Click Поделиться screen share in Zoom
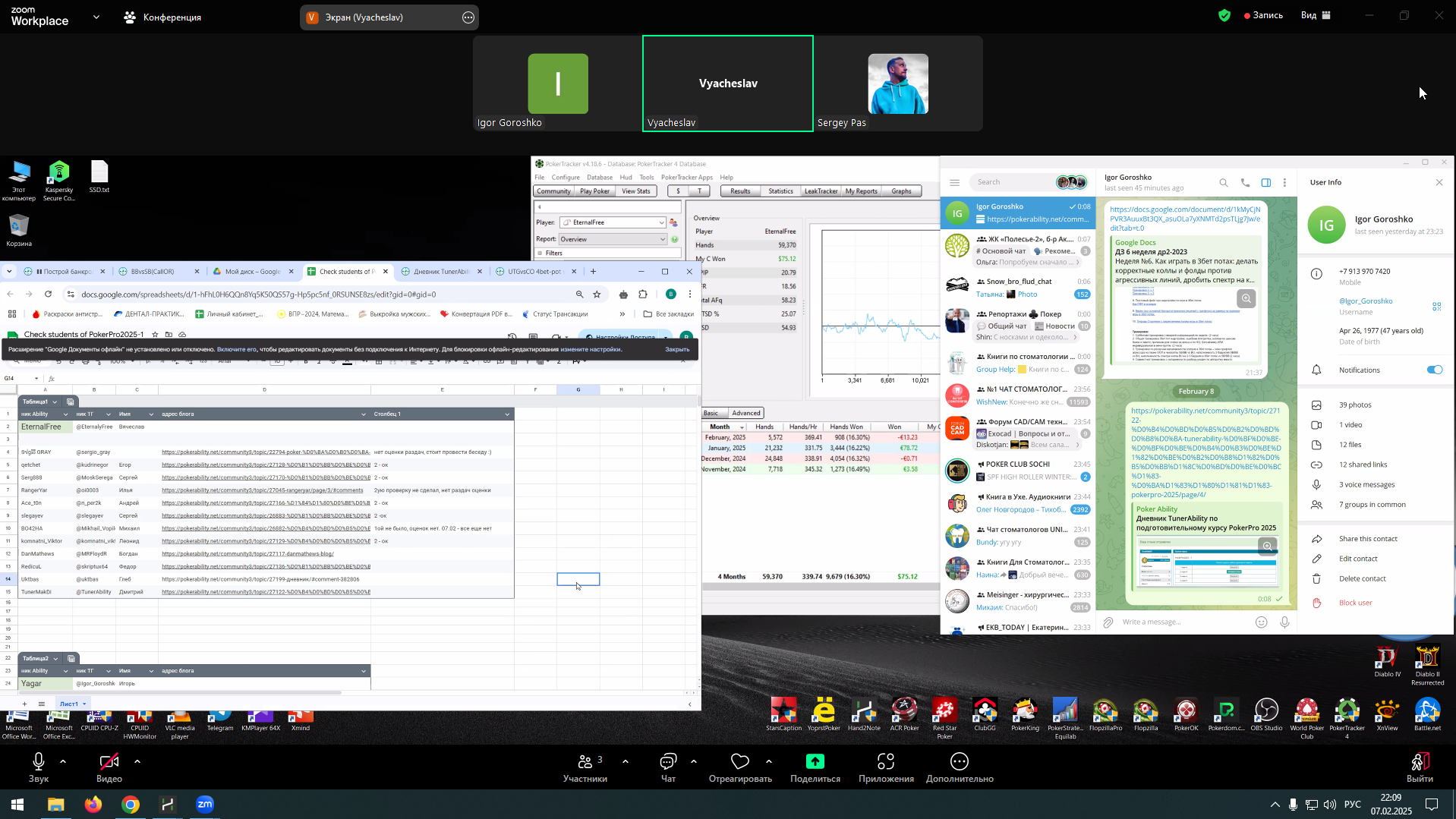1456x819 pixels. (x=815, y=767)
